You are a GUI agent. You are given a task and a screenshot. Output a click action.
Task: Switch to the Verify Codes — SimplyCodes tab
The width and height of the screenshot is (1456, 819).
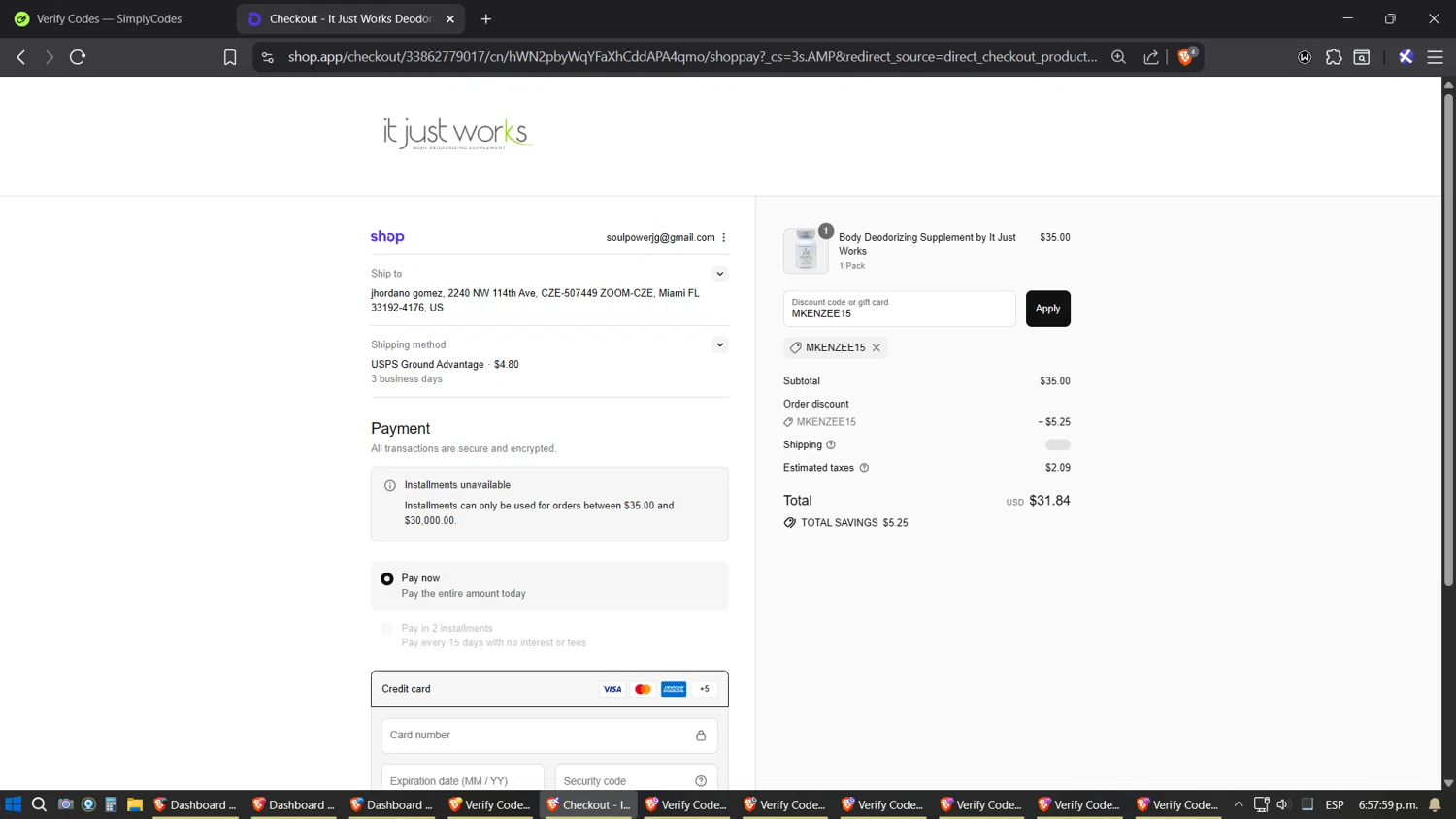(x=109, y=18)
